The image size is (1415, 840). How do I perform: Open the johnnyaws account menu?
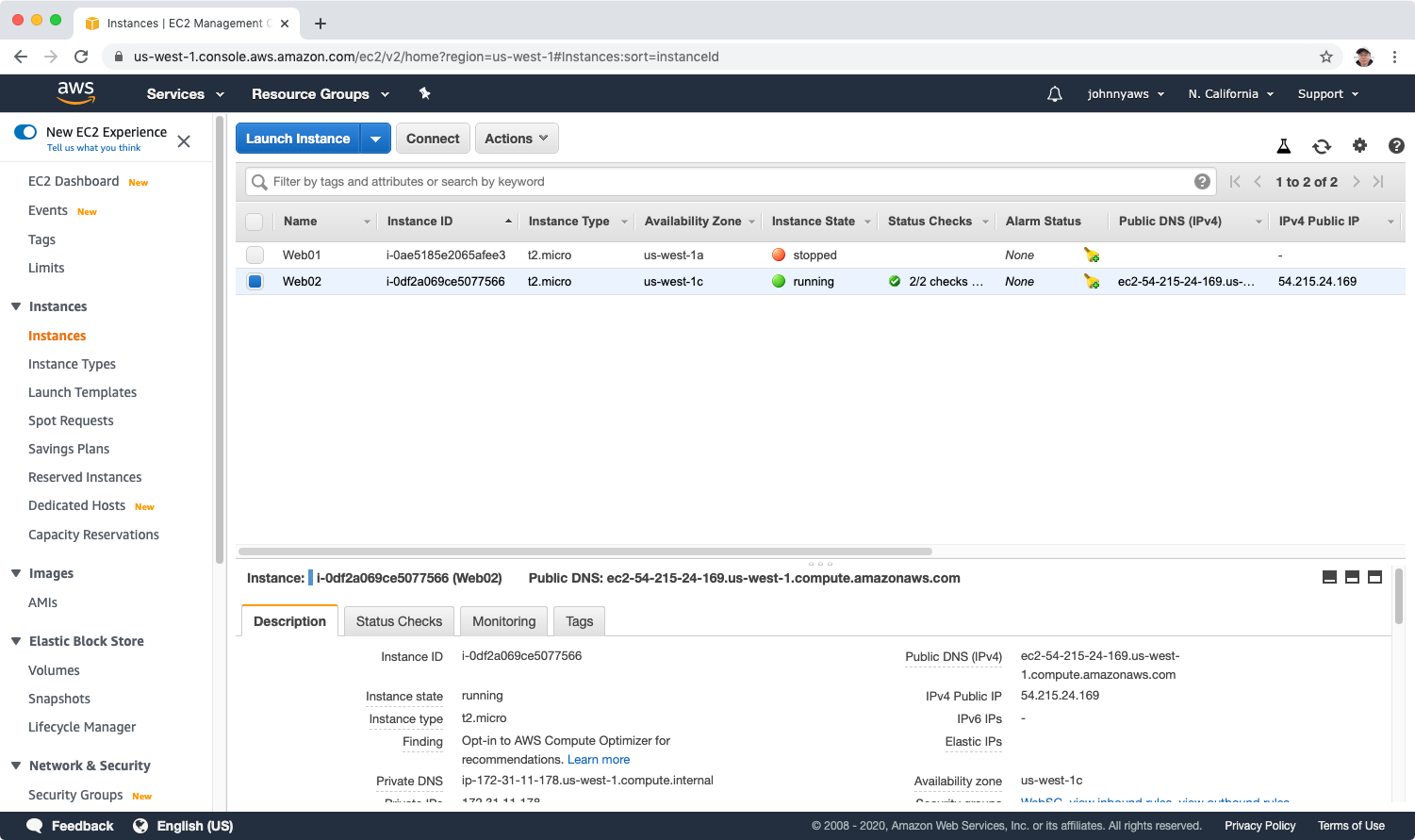1127,94
